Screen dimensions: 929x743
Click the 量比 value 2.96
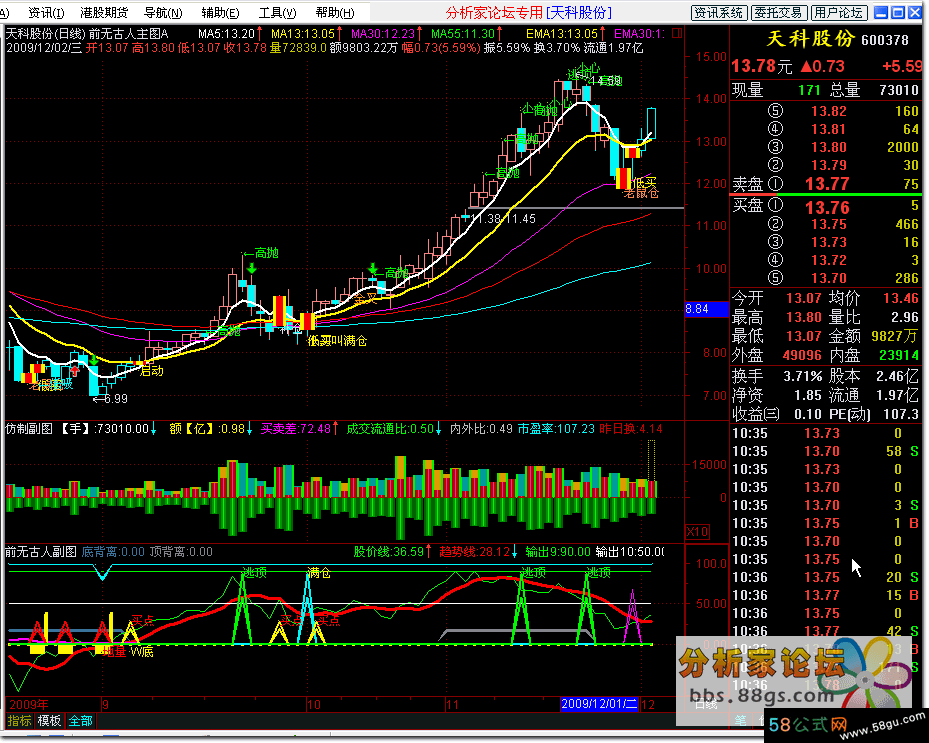pos(905,317)
